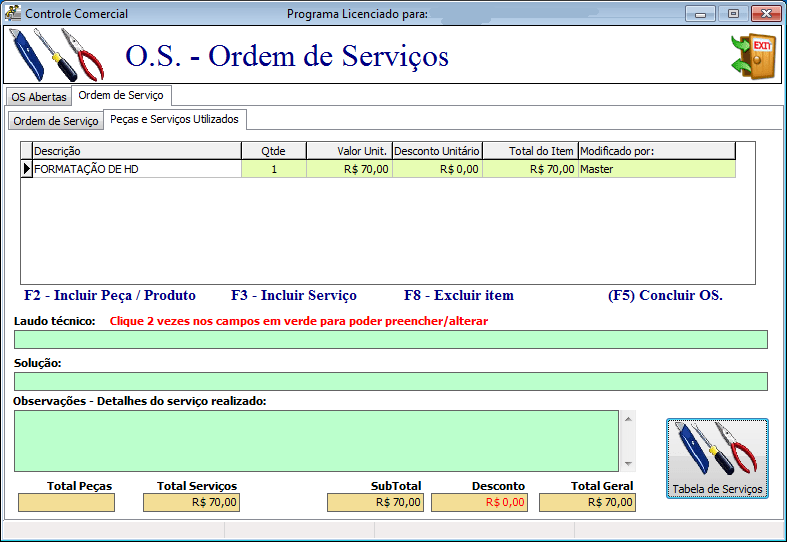
Task: Click F2 - Incluir Peça / Produto
Action: 110,295
